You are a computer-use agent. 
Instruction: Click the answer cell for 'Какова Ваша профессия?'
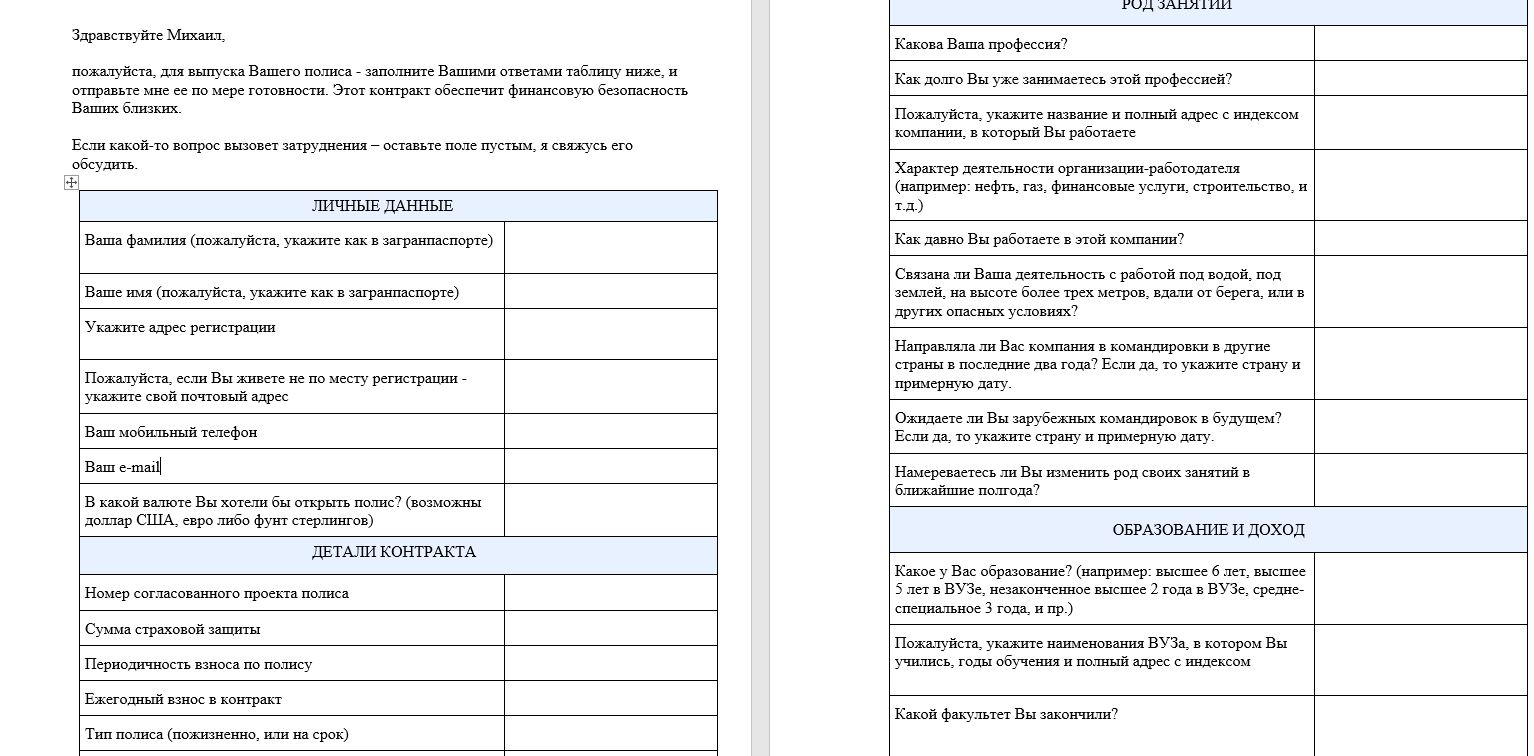pos(1421,43)
